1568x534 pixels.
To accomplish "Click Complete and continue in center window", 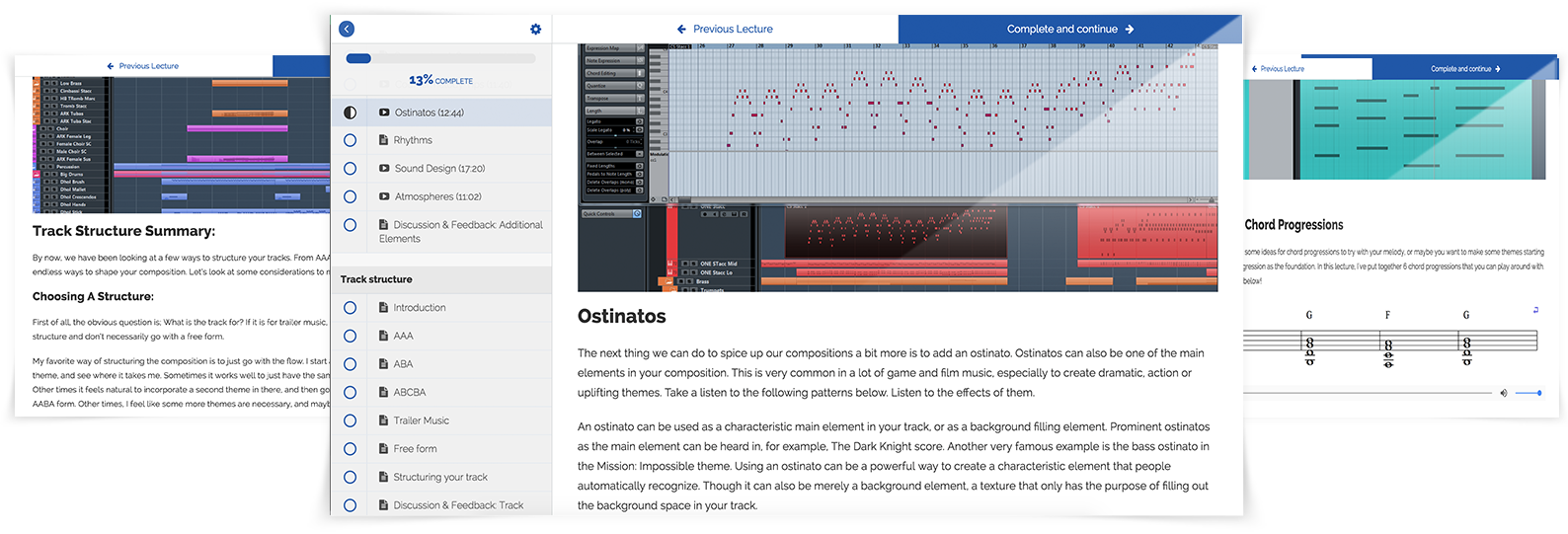I will tap(1070, 30).
